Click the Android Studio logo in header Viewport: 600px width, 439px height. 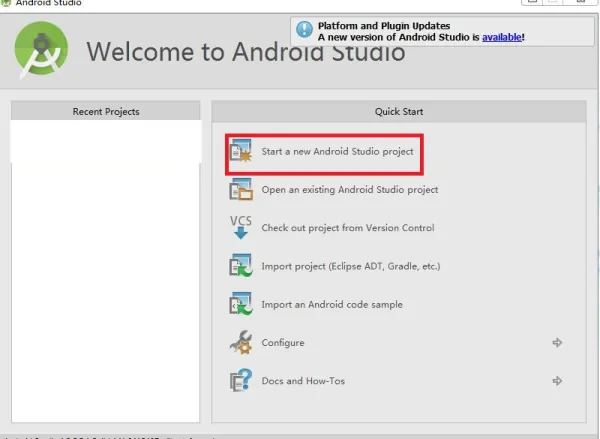click(x=41, y=50)
